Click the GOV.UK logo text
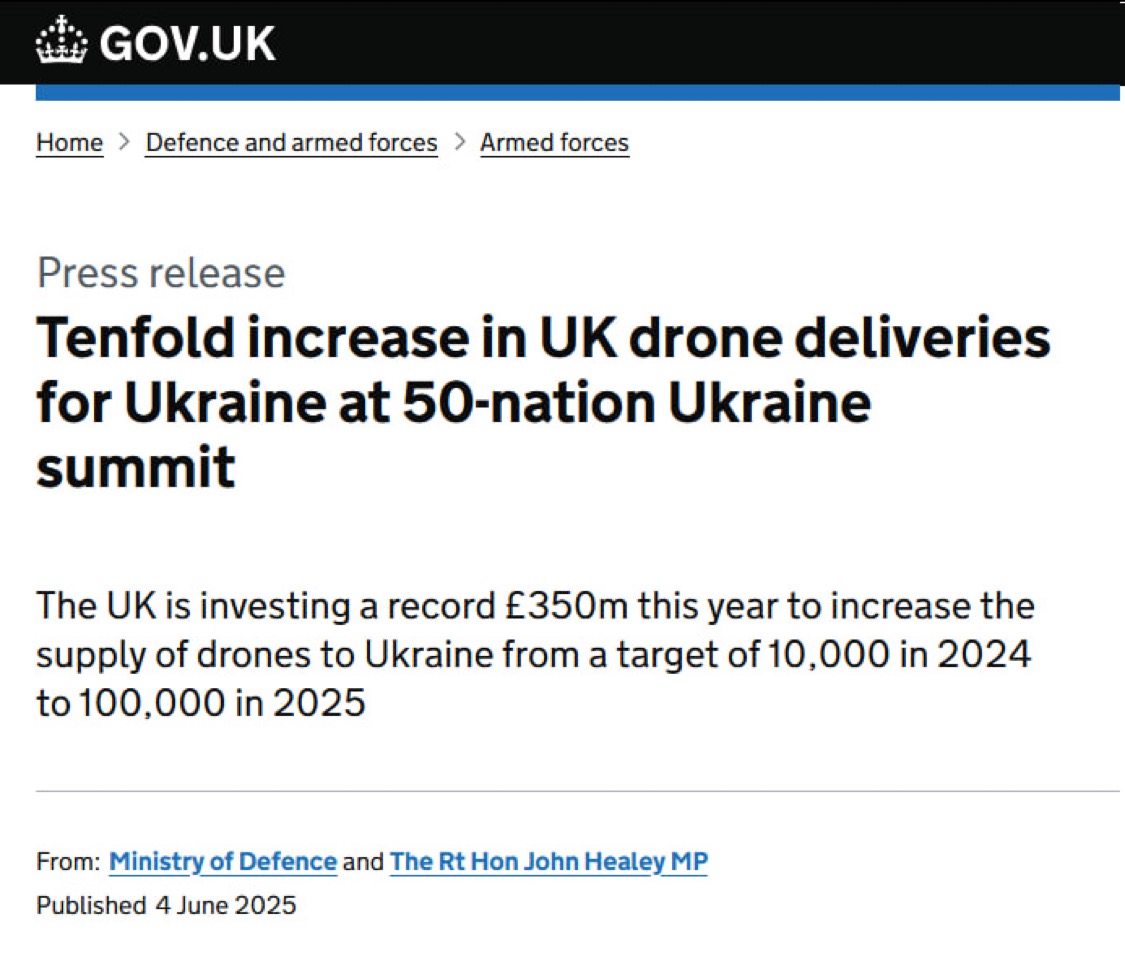Image resolution: width=1125 pixels, height=961 pixels. coord(186,43)
